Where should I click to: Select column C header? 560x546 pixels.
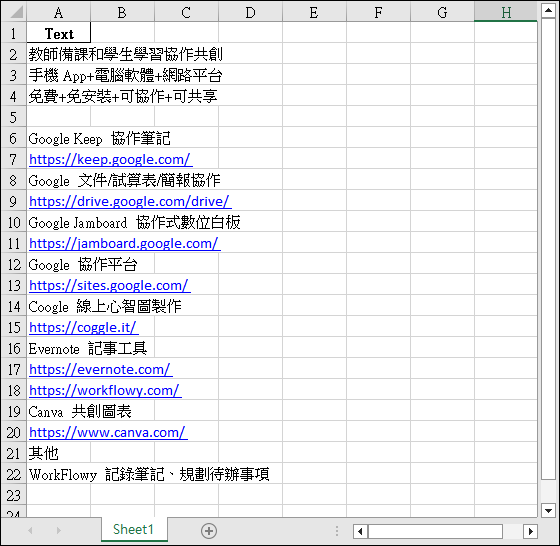pos(186,12)
